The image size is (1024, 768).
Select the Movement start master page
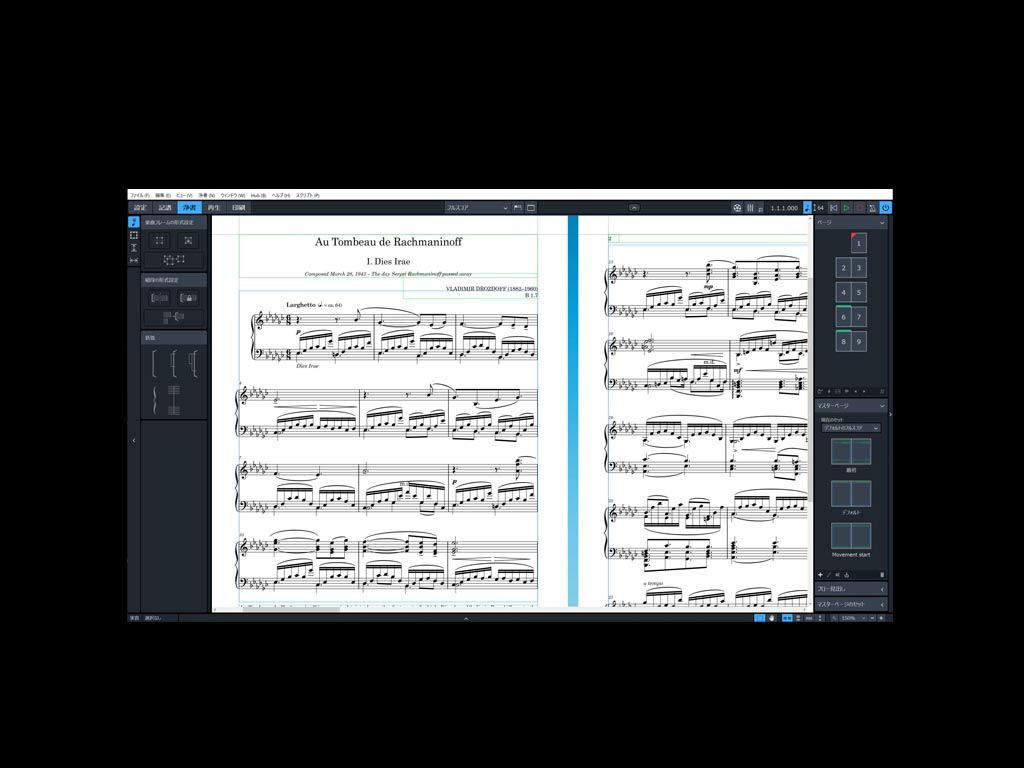click(x=851, y=536)
